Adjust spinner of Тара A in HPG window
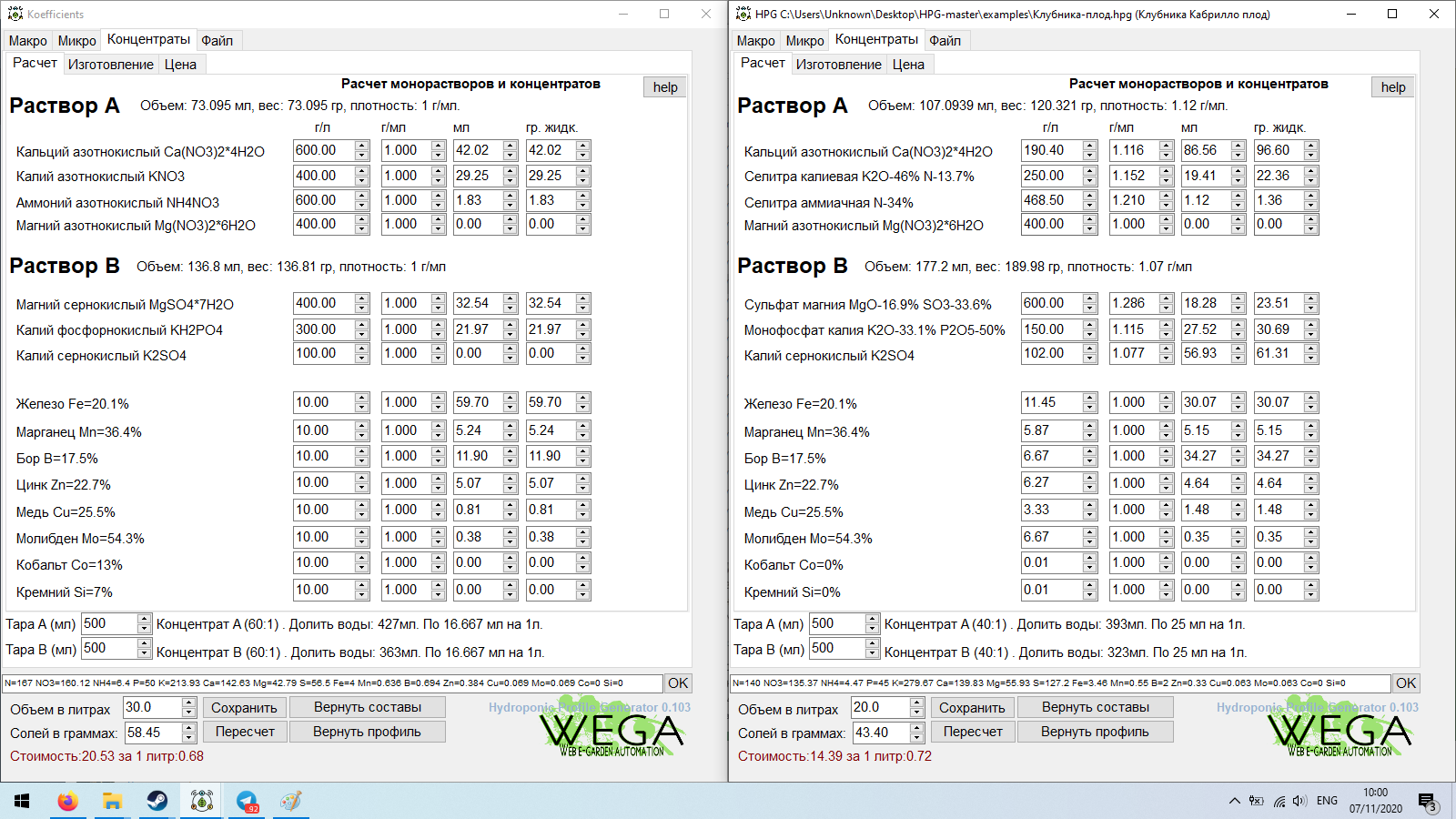 tap(872, 623)
